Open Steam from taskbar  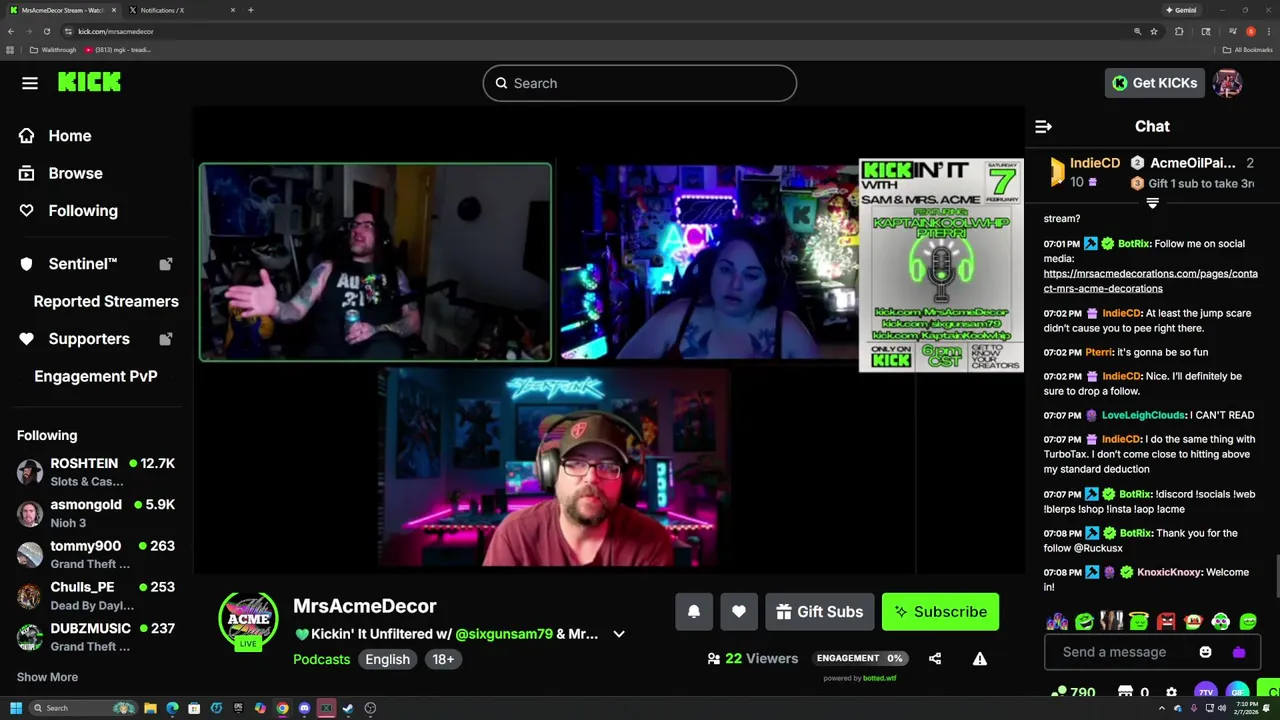pyautogui.click(x=348, y=708)
